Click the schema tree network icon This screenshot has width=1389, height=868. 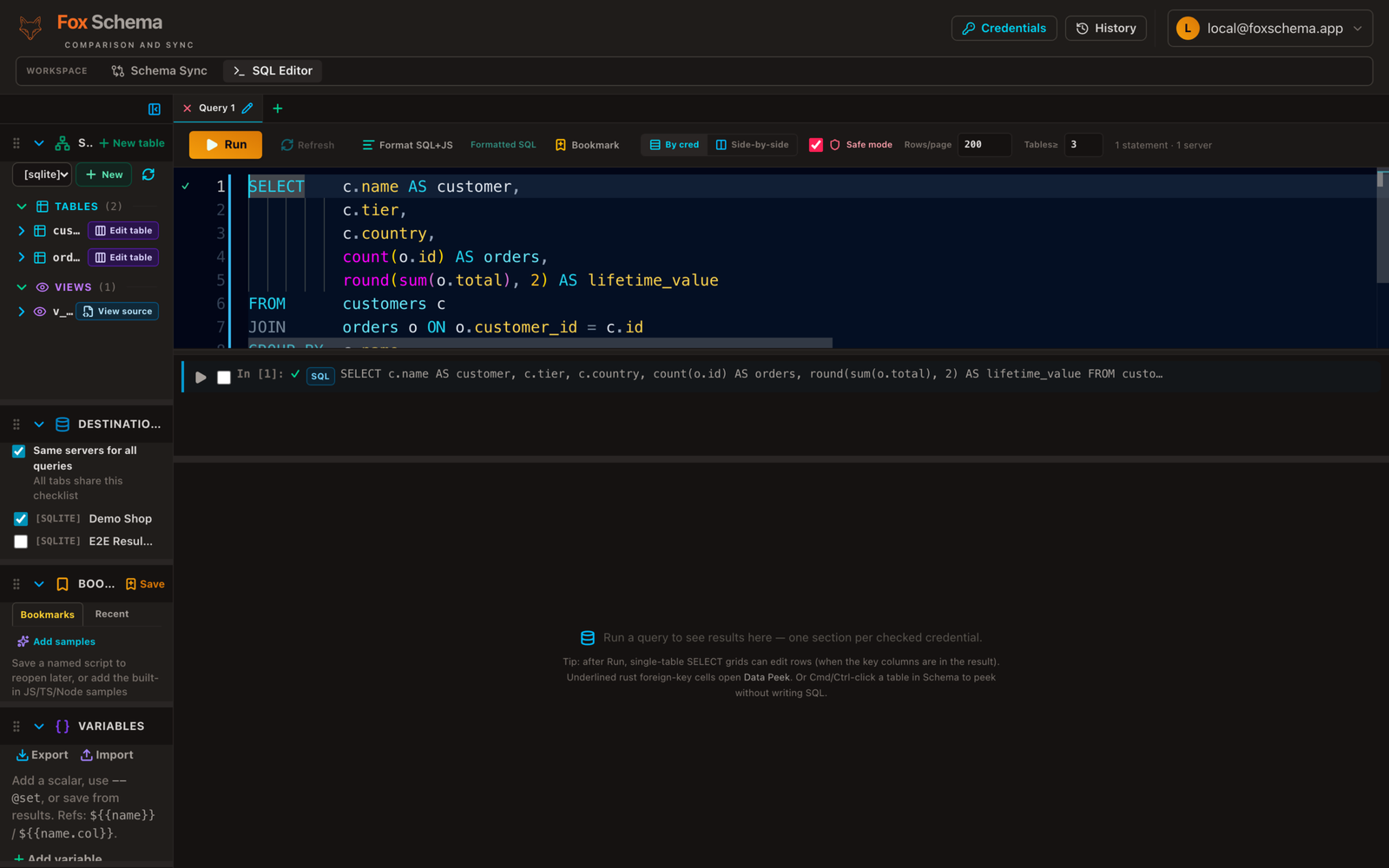63,143
